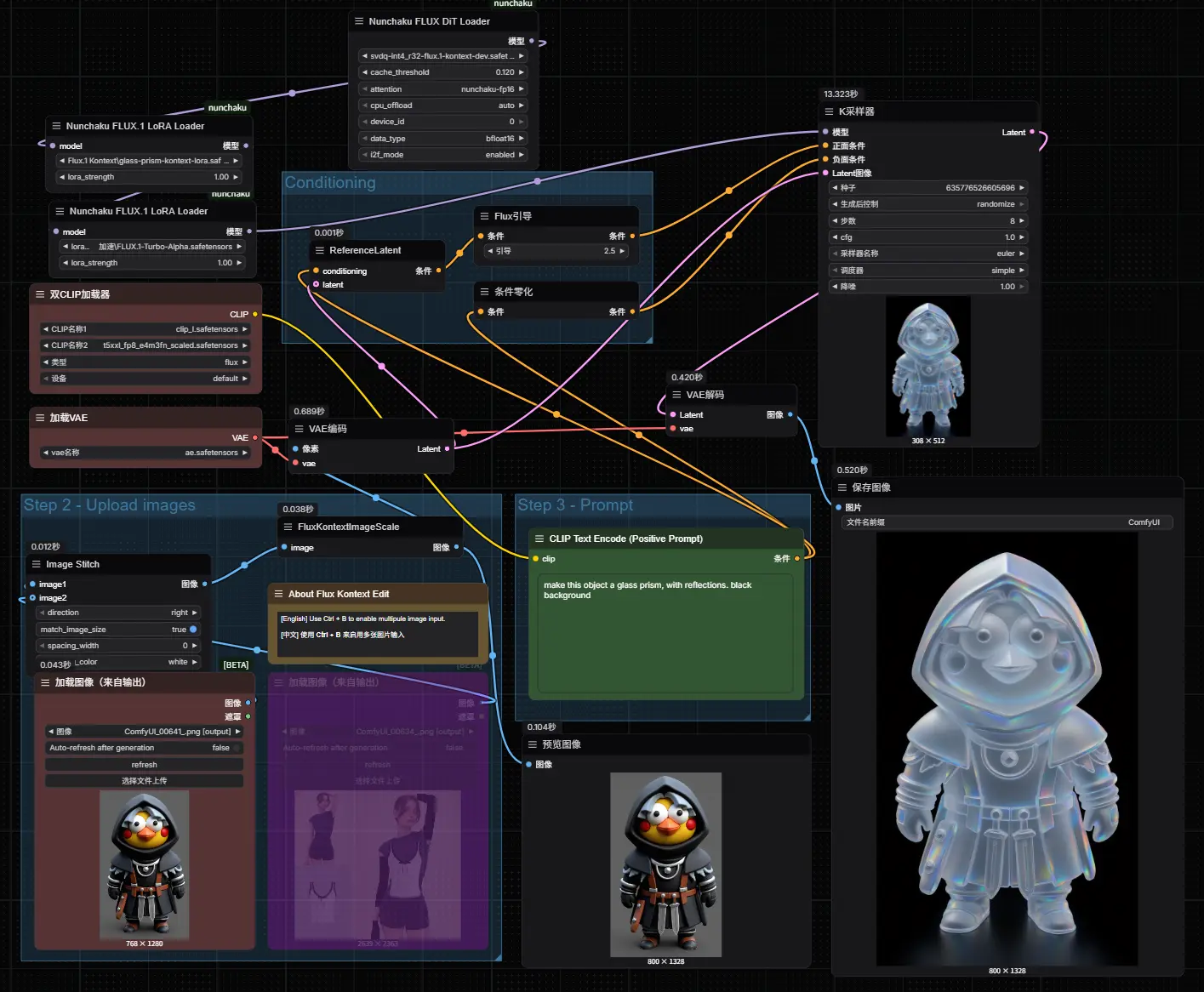This screenshot has width=1204, height=992.
Task: Open the 调度器 simple dropdown
Action: (927, 271)
